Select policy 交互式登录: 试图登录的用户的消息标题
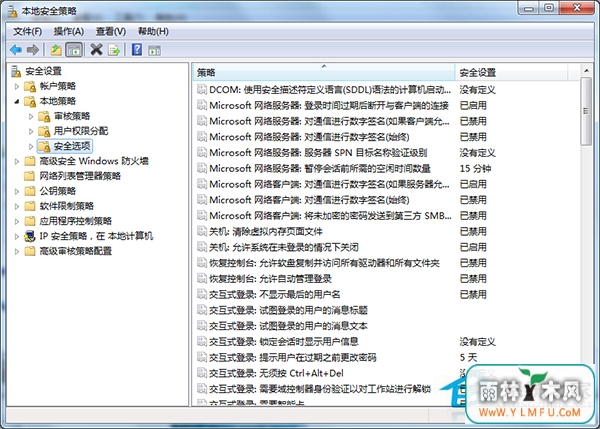 288,310
